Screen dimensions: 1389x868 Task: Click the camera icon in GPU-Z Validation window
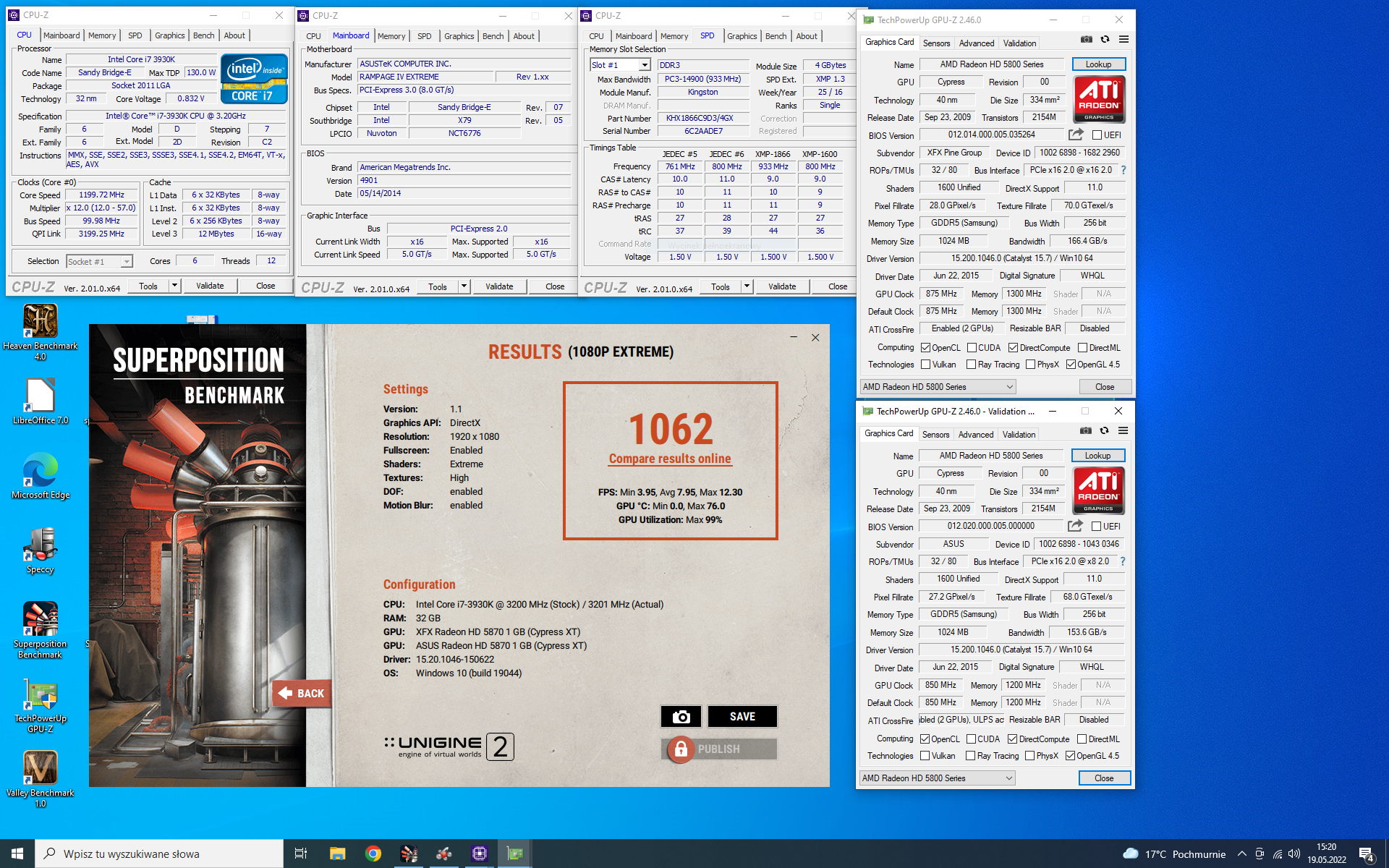click(x=1086, y=431)
